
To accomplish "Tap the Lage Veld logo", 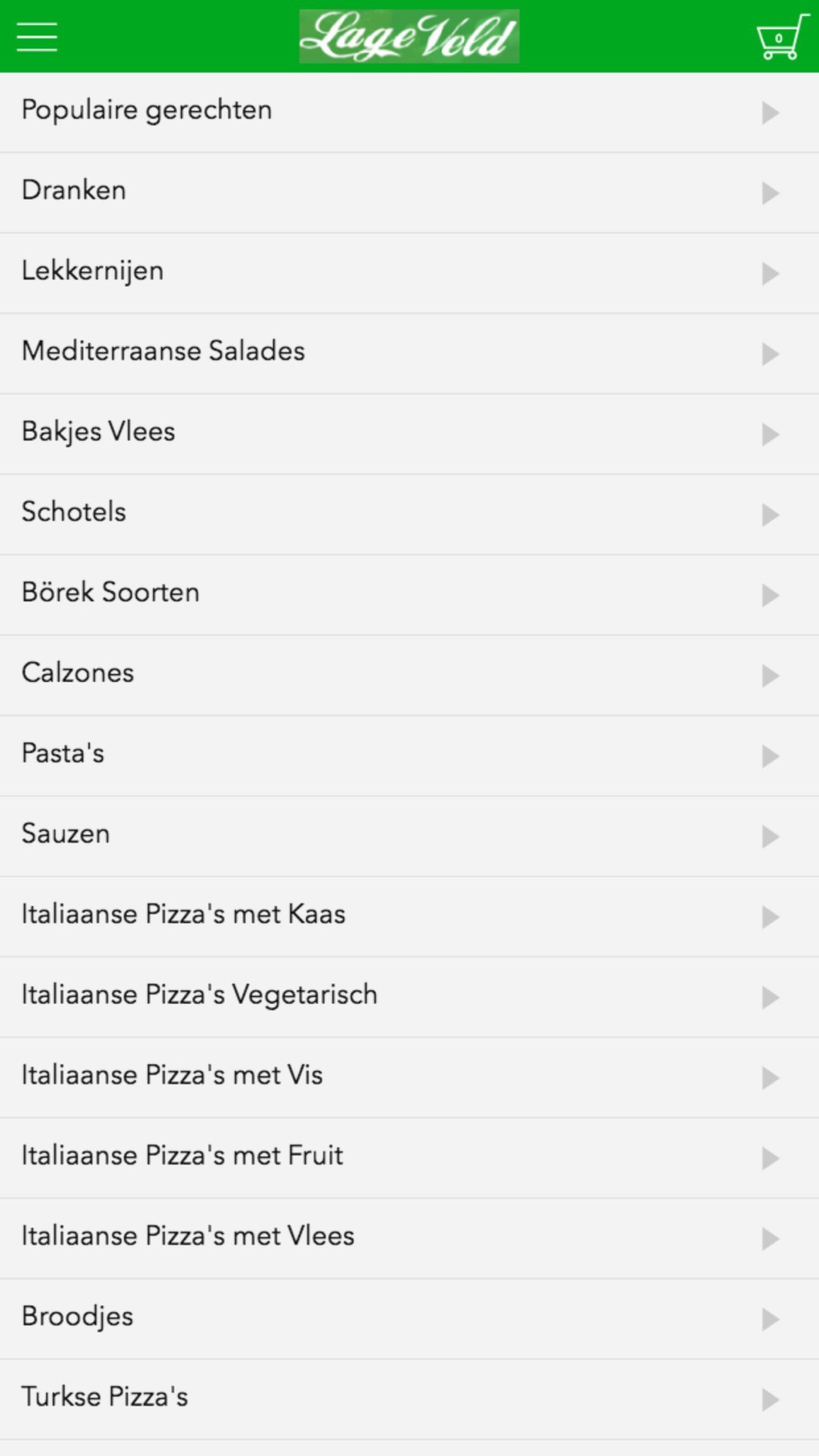I will tap(409, 37).
